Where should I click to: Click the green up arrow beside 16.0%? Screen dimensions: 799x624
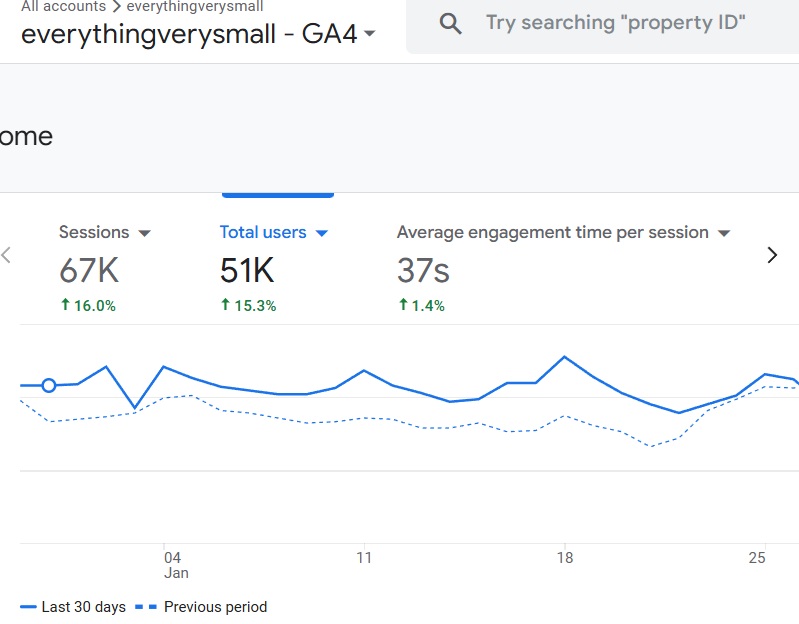click(66, 305)
